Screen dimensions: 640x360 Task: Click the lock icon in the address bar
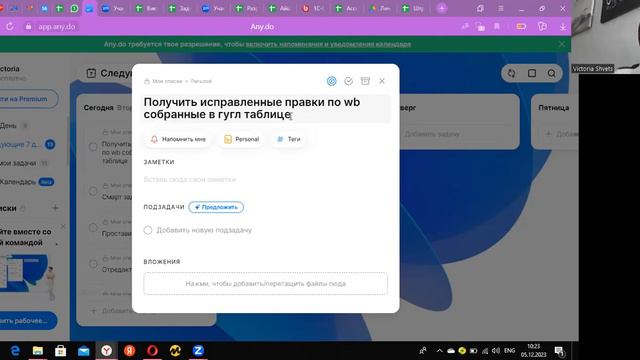(28, 27)
